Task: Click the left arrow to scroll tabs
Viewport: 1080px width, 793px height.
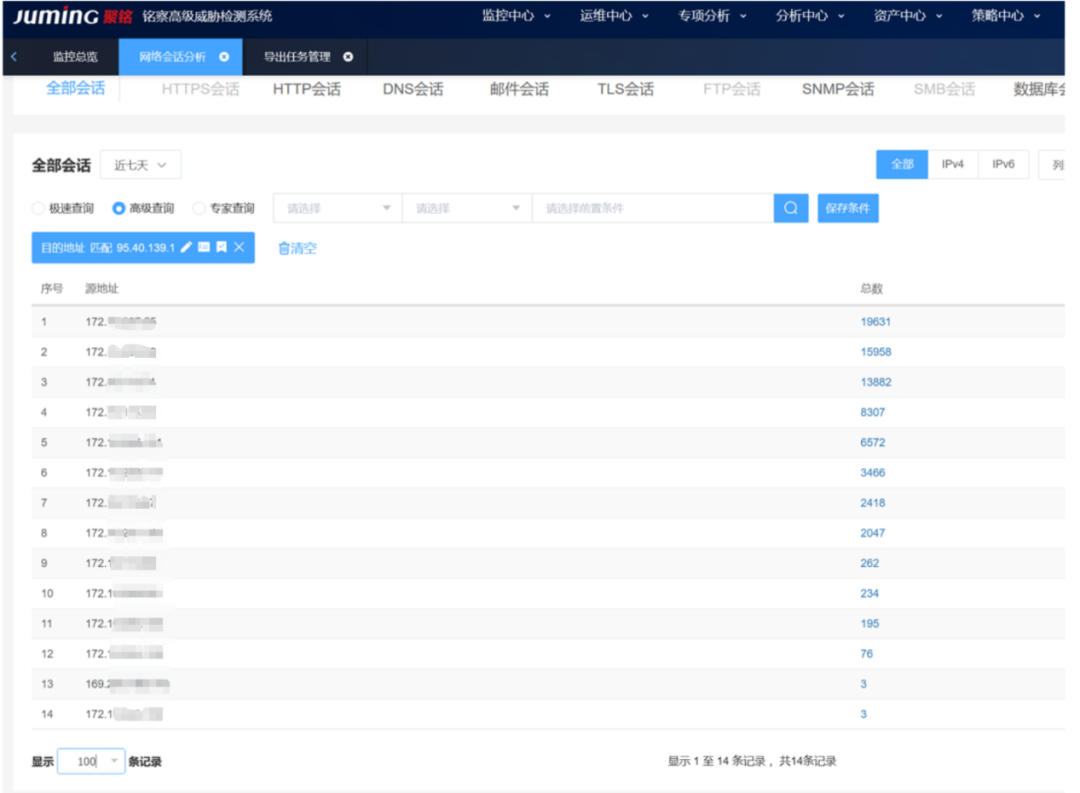Action: point(14,57)
